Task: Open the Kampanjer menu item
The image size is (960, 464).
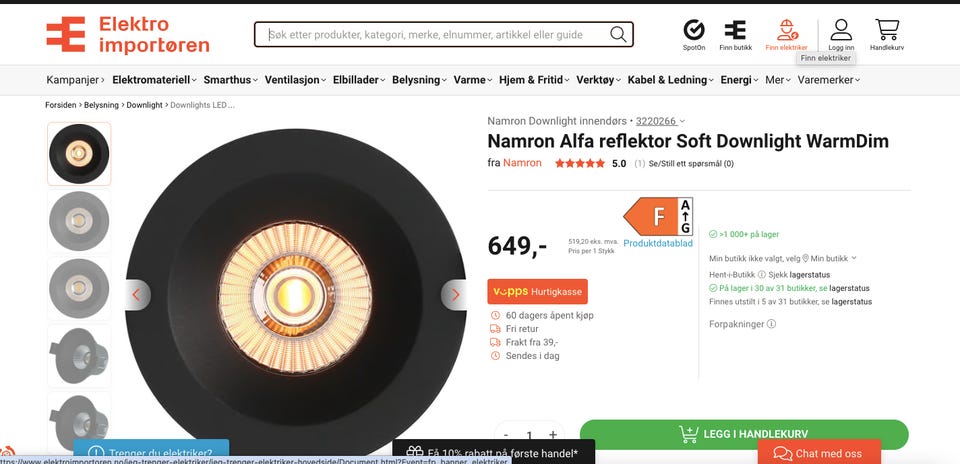Action: coord(75,80)
